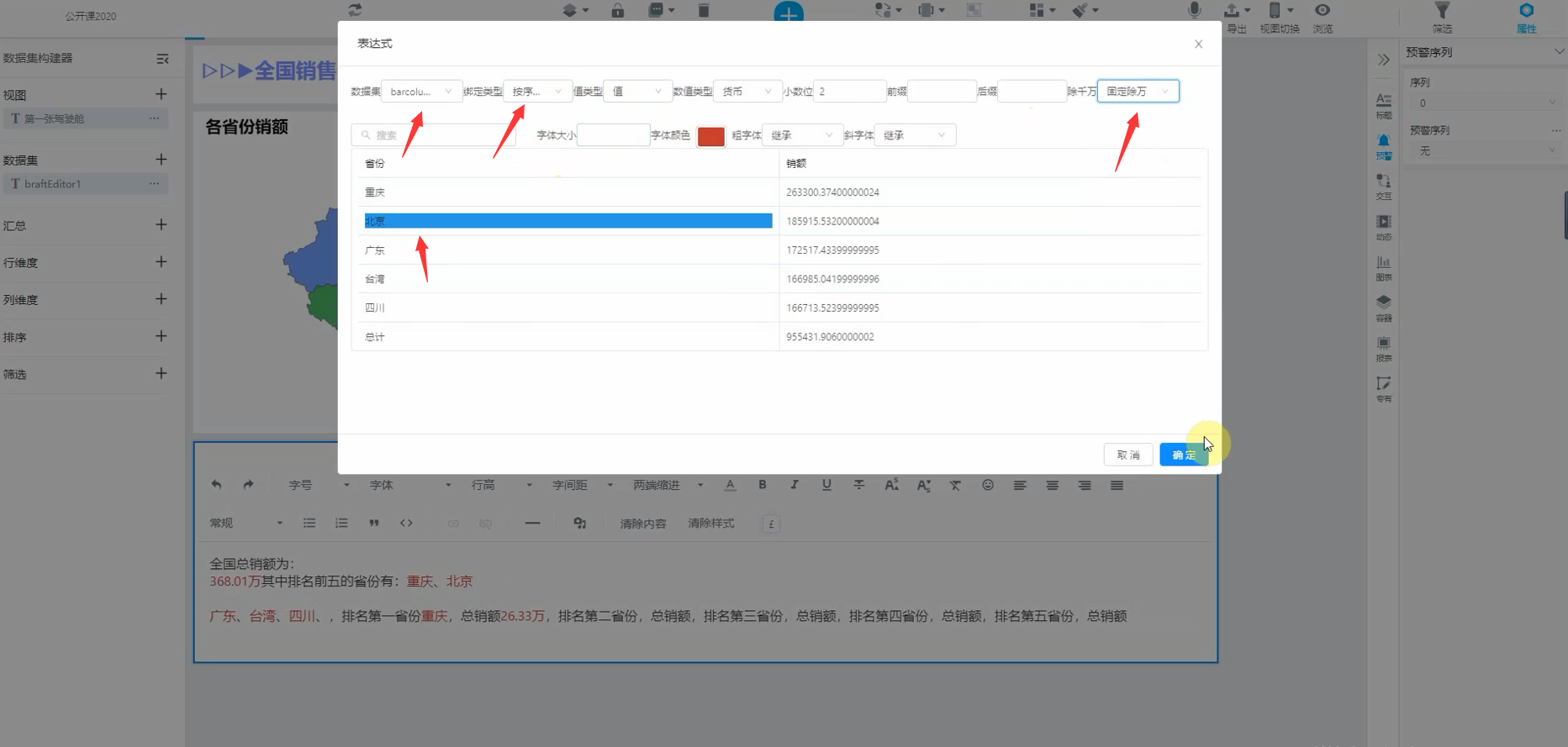Click the microphone icon

point(1194,10)
